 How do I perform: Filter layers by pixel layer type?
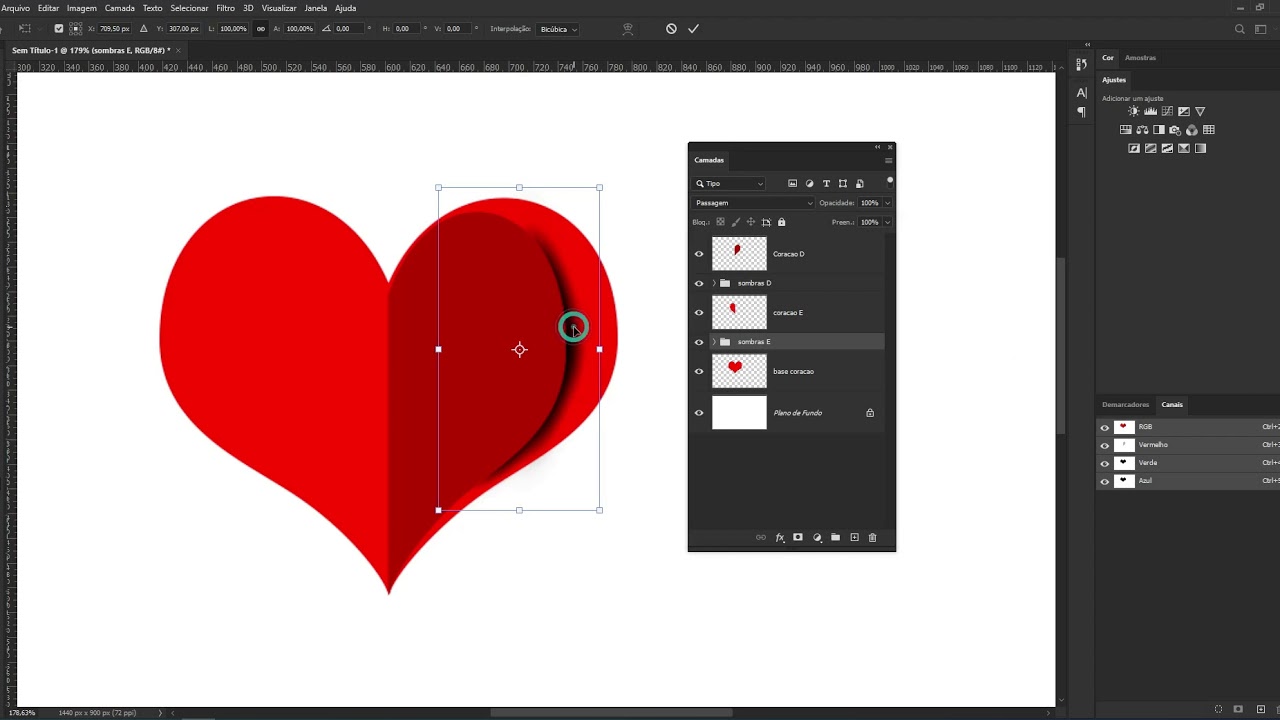pyautogui.click(x=793, y=184)
